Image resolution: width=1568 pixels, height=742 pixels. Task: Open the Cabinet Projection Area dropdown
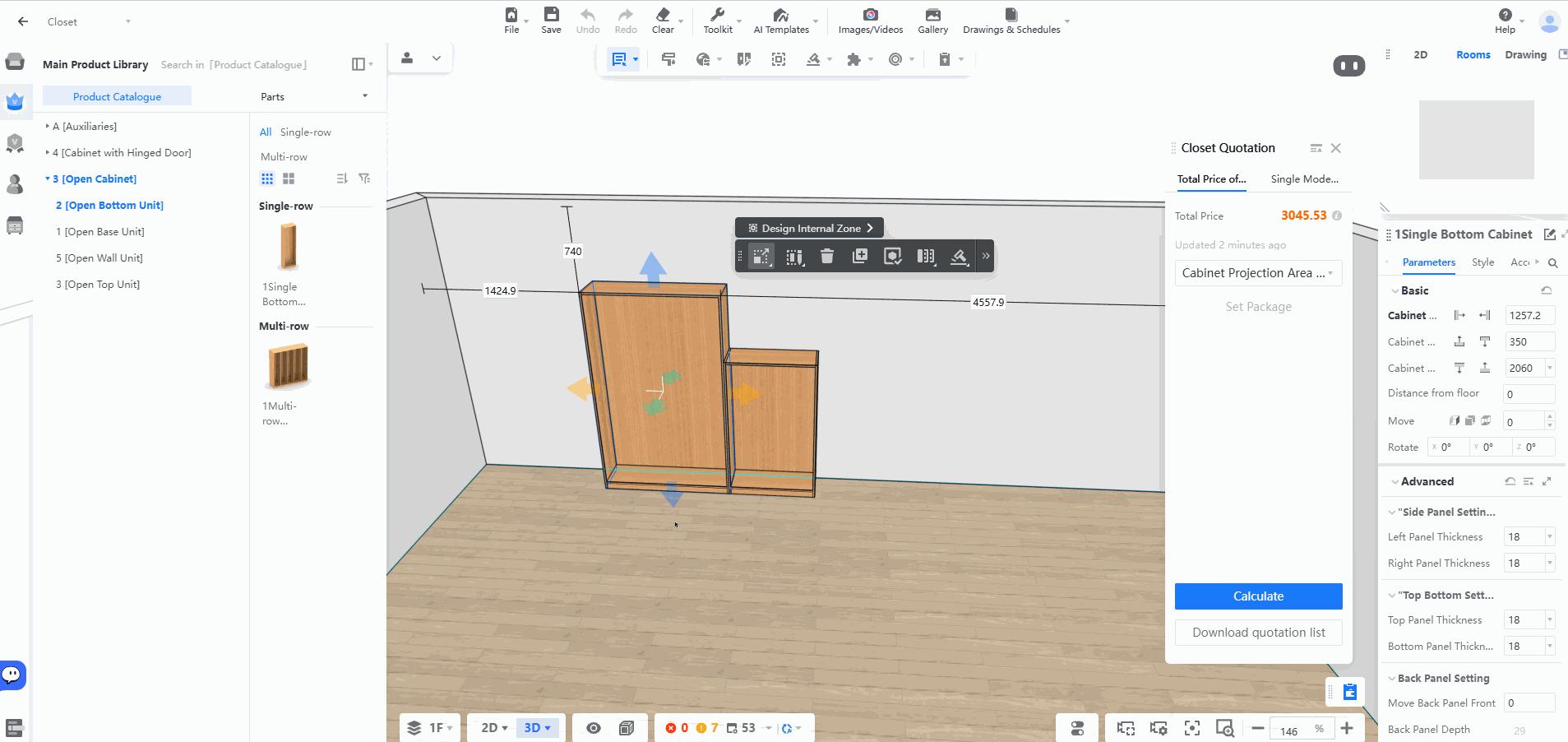click(1258, 273)
